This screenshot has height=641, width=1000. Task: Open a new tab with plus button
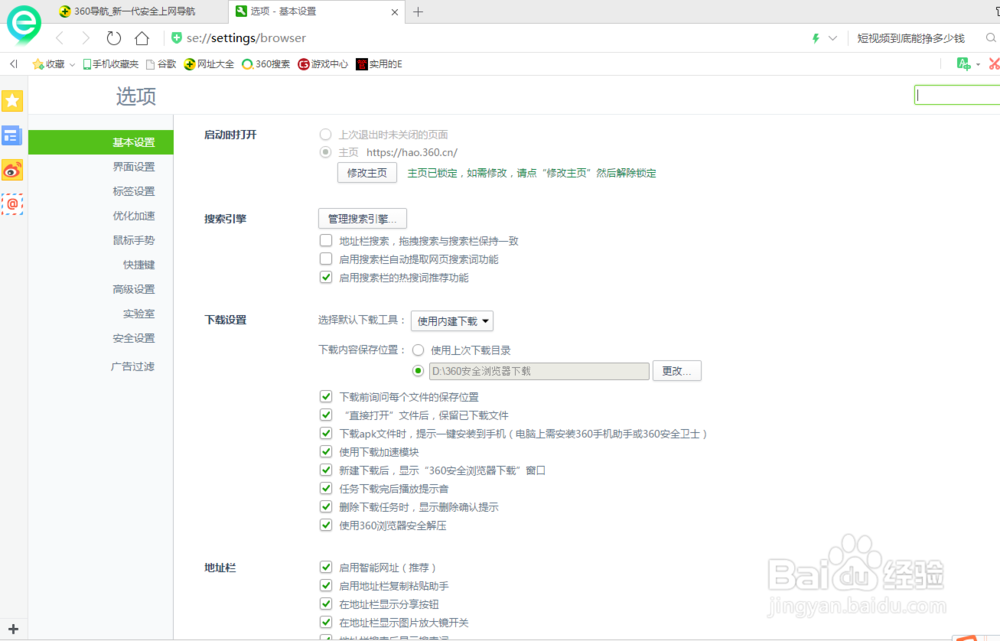[x=418, y=11]
